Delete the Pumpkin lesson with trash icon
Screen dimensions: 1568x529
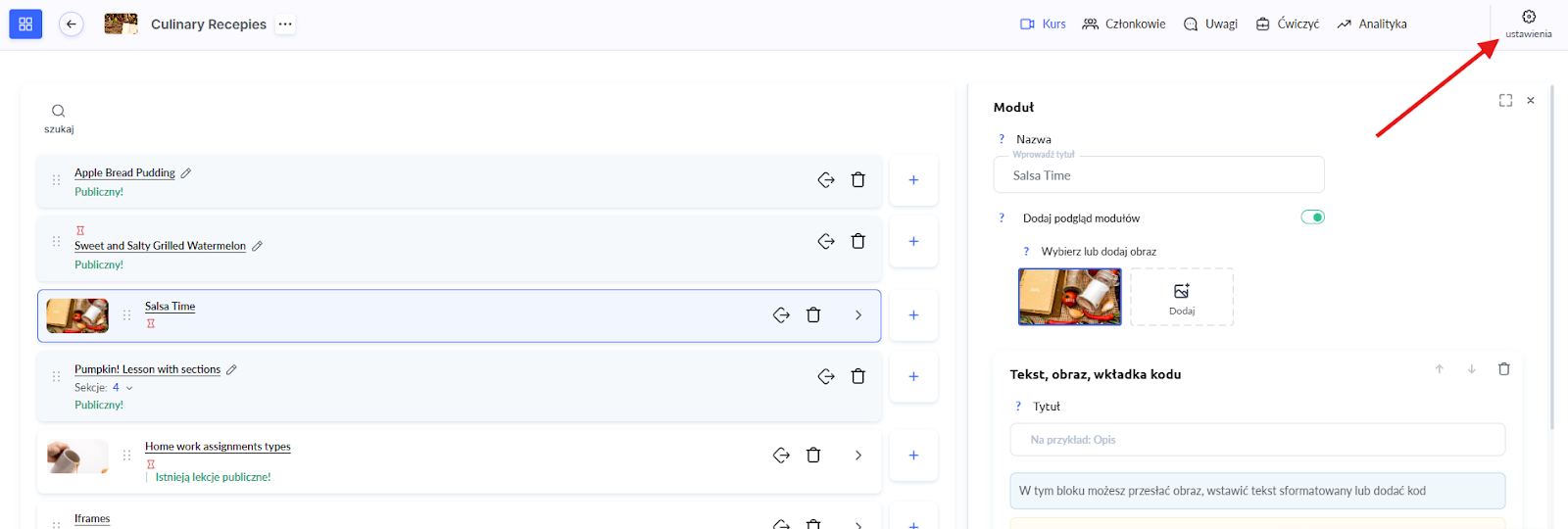(x=857, y=376)
